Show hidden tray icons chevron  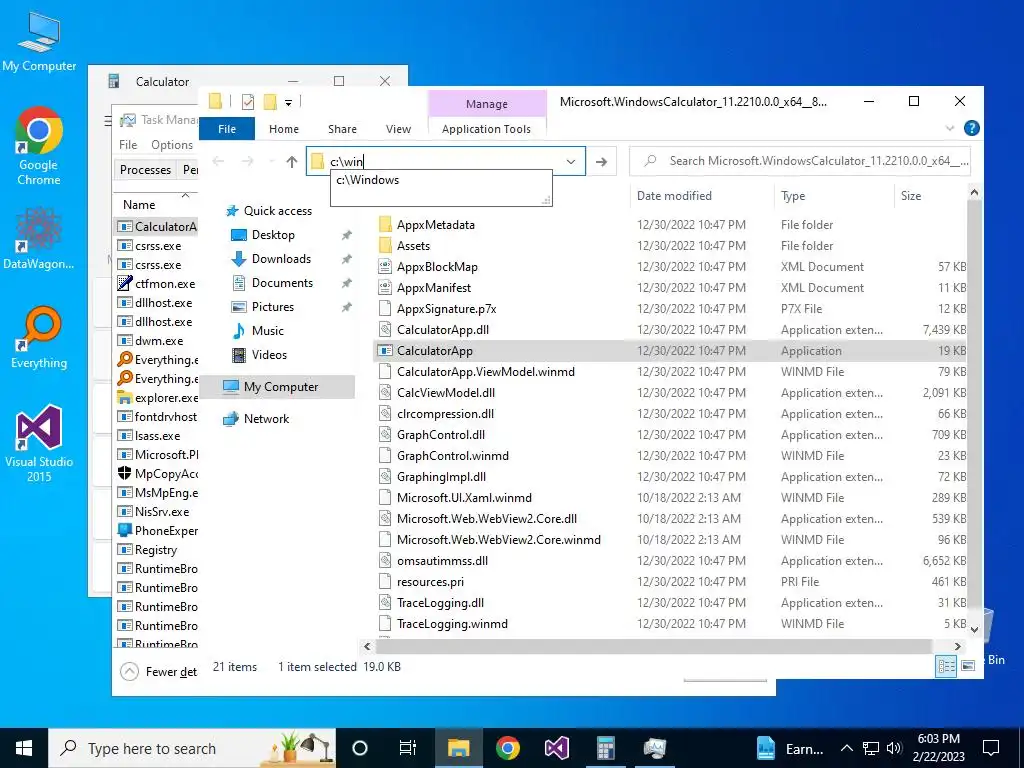coord(846,748)
